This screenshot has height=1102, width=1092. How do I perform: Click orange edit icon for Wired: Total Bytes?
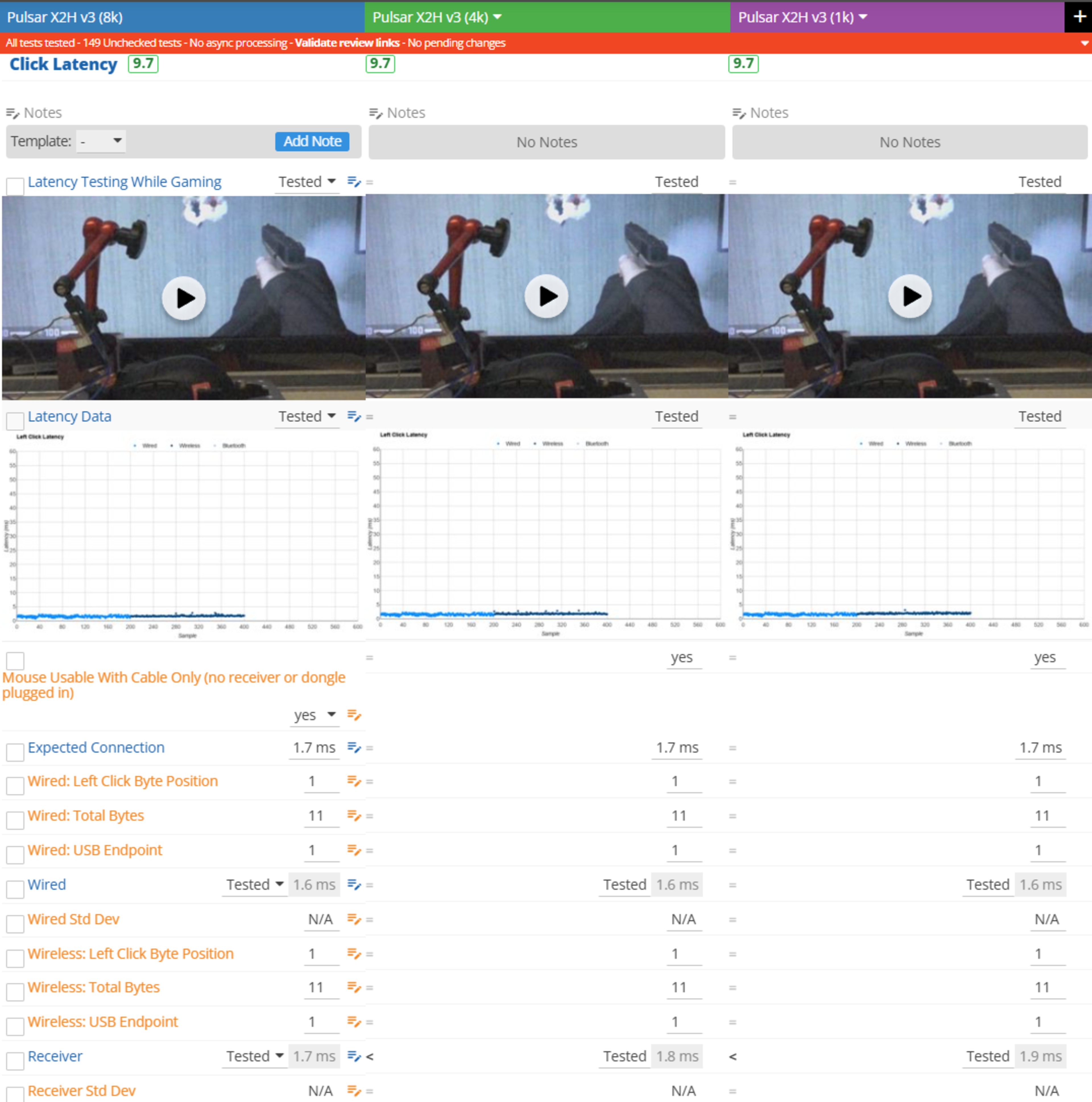coord(354,816)
